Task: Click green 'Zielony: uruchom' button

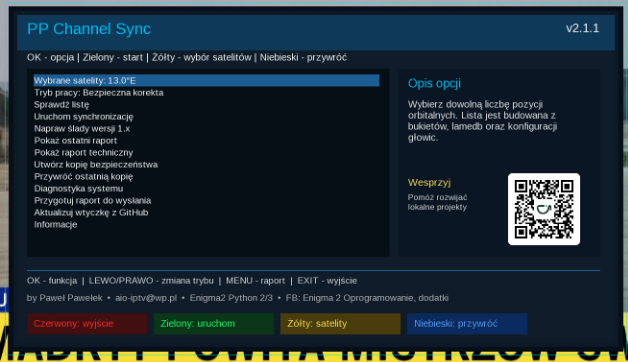Action: (213, 324)
